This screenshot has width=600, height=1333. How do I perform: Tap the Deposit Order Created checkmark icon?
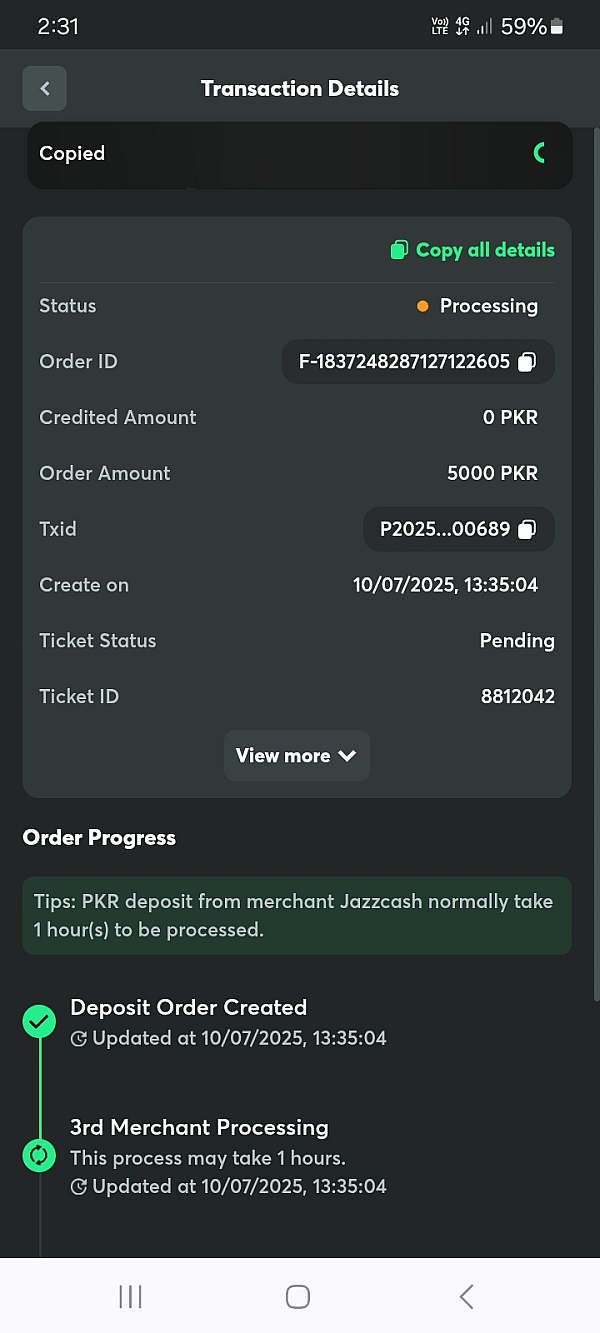[39, 1022]
